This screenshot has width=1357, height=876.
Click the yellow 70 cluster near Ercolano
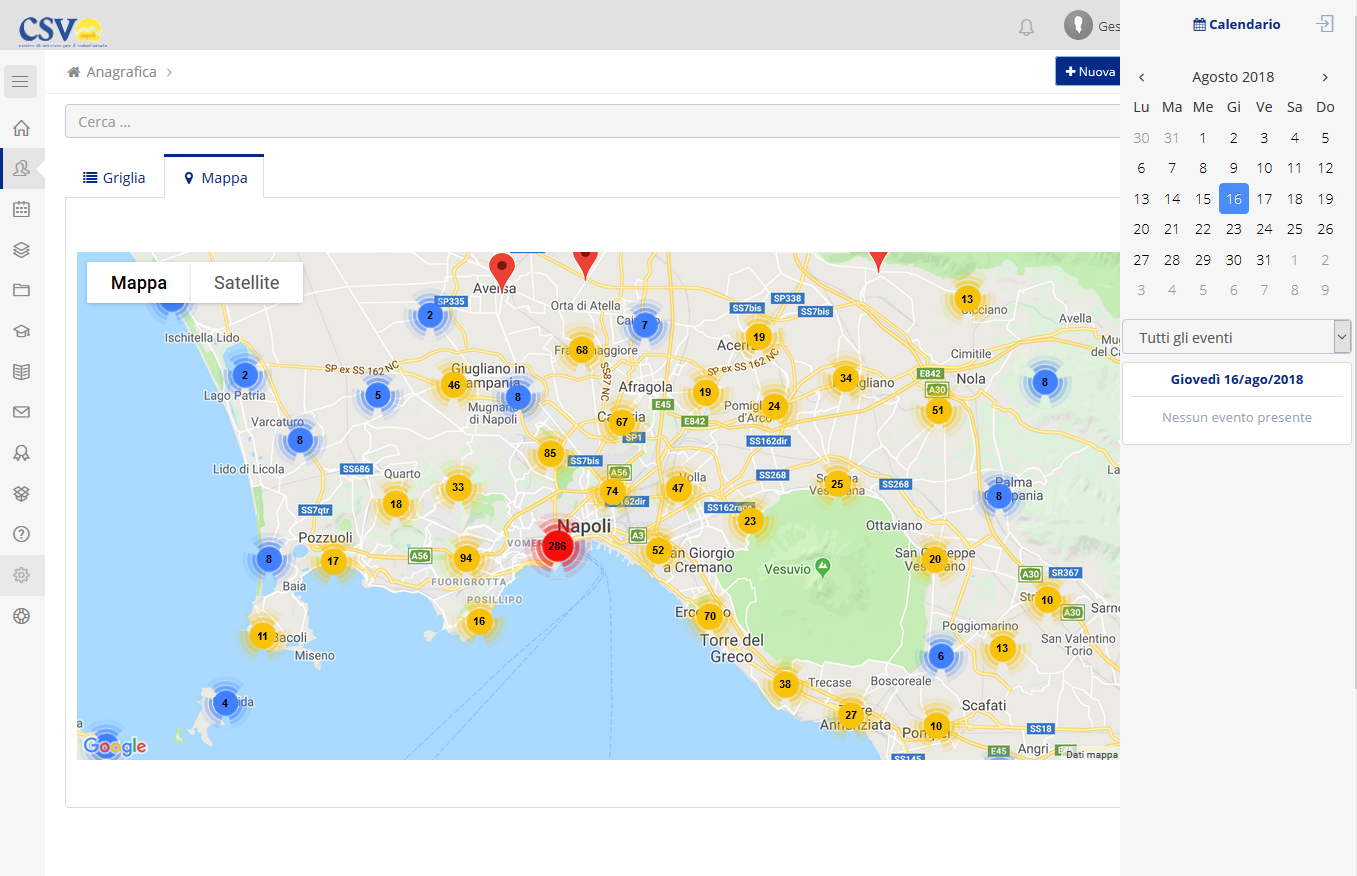709,615
